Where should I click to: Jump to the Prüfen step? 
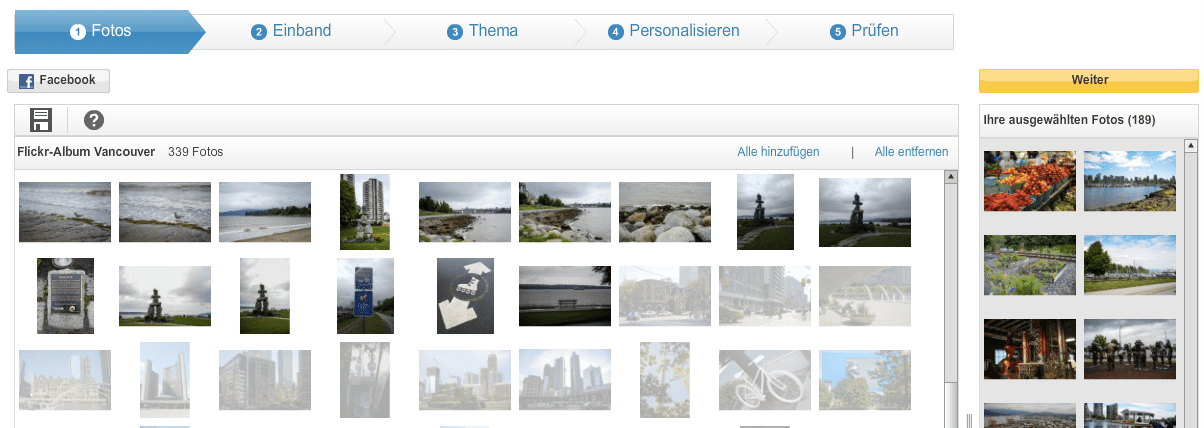click(864, 31)
